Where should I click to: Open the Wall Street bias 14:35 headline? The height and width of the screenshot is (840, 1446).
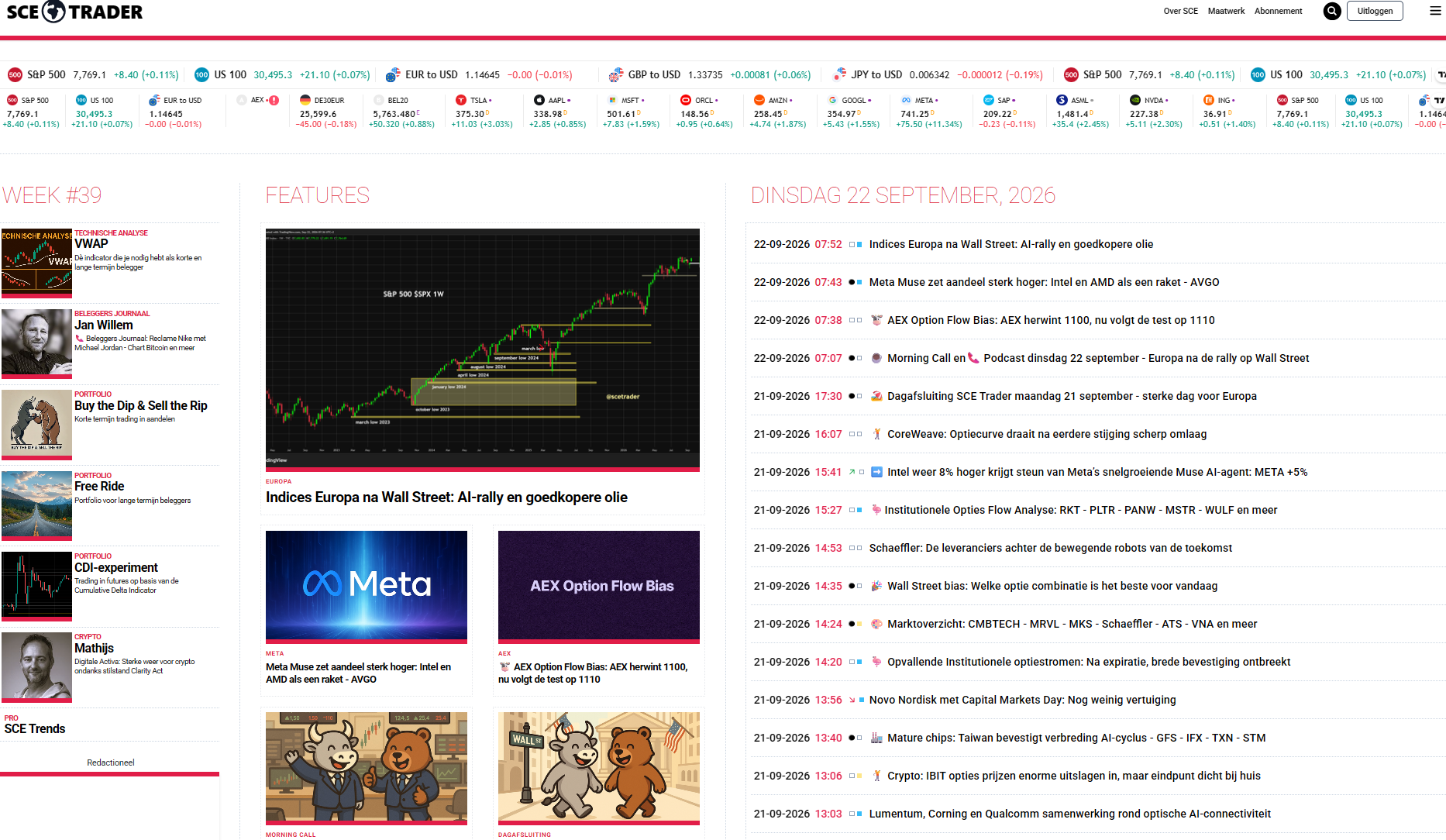click(x=1052, y=586)
